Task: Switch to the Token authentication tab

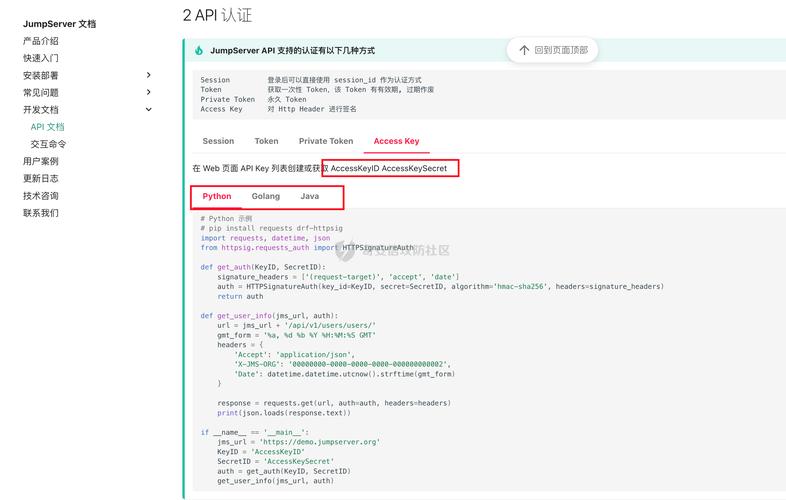Action: (266, 141)
